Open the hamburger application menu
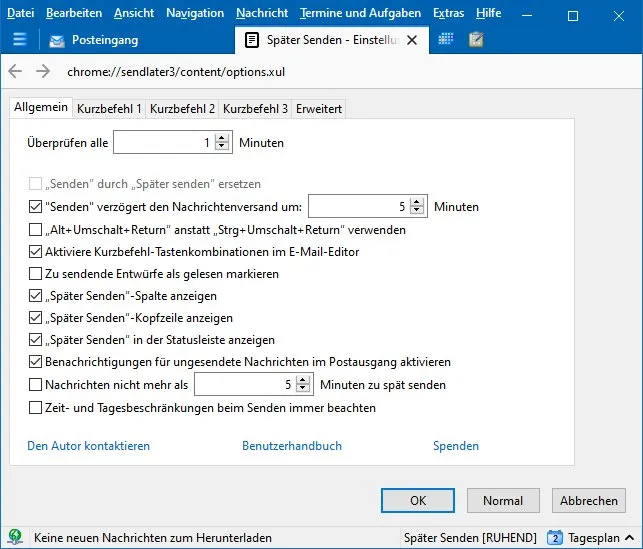 click(x=20, y=40)
